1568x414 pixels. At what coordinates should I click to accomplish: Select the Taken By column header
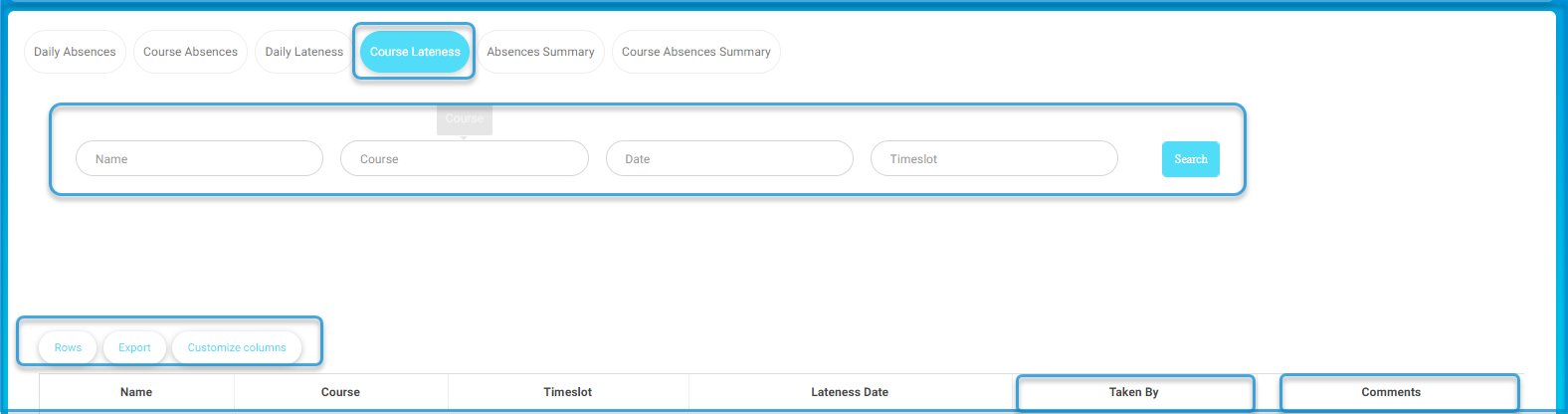tap(1134, 392)
